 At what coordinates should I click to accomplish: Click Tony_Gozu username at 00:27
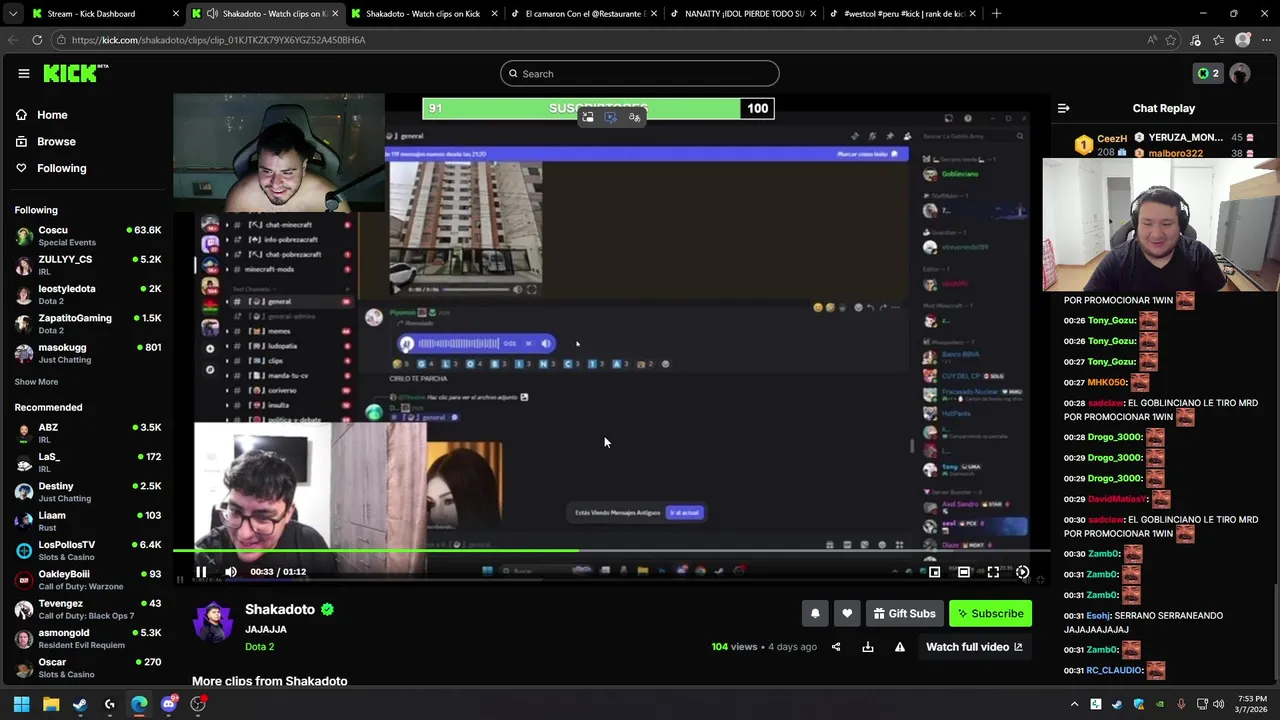click(1111, 362)
